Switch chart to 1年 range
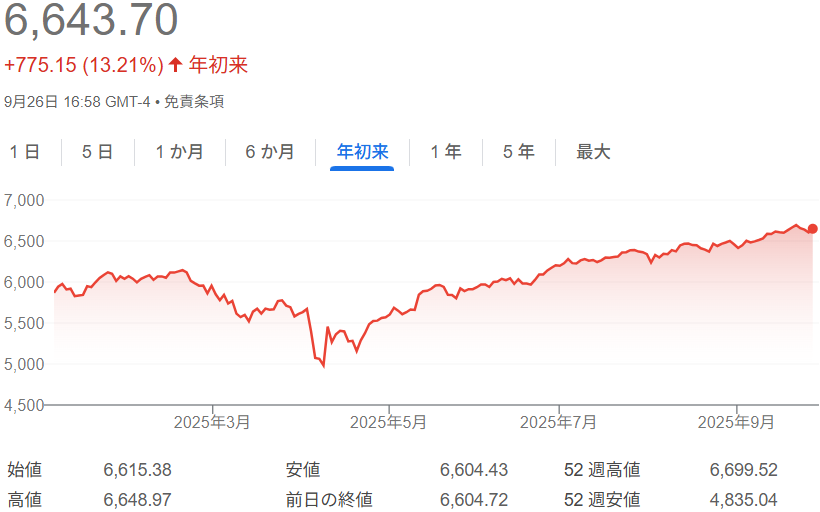820x512 pixels. (446, 152)
